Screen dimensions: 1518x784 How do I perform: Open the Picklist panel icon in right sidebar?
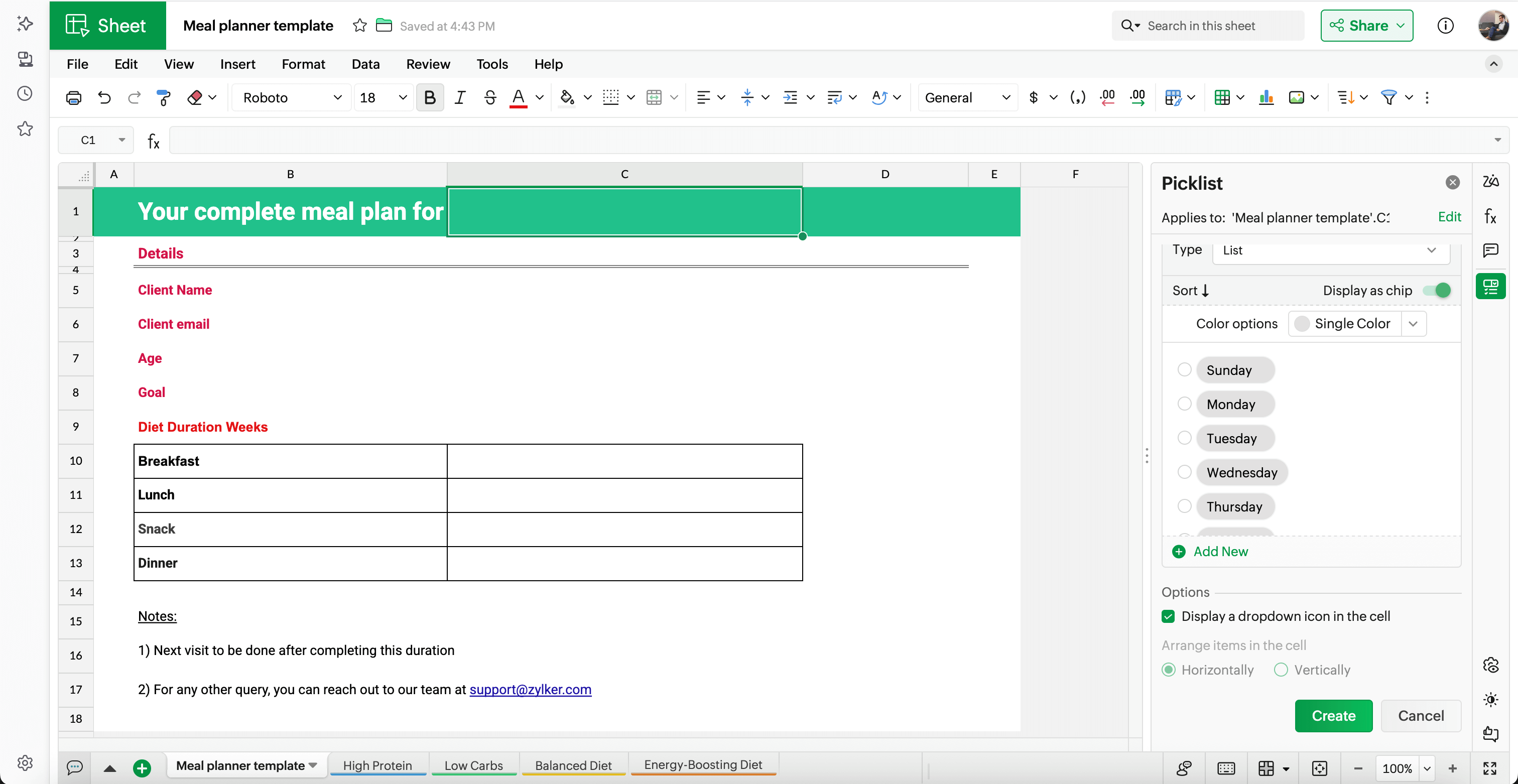click(x=1490, y=287)
